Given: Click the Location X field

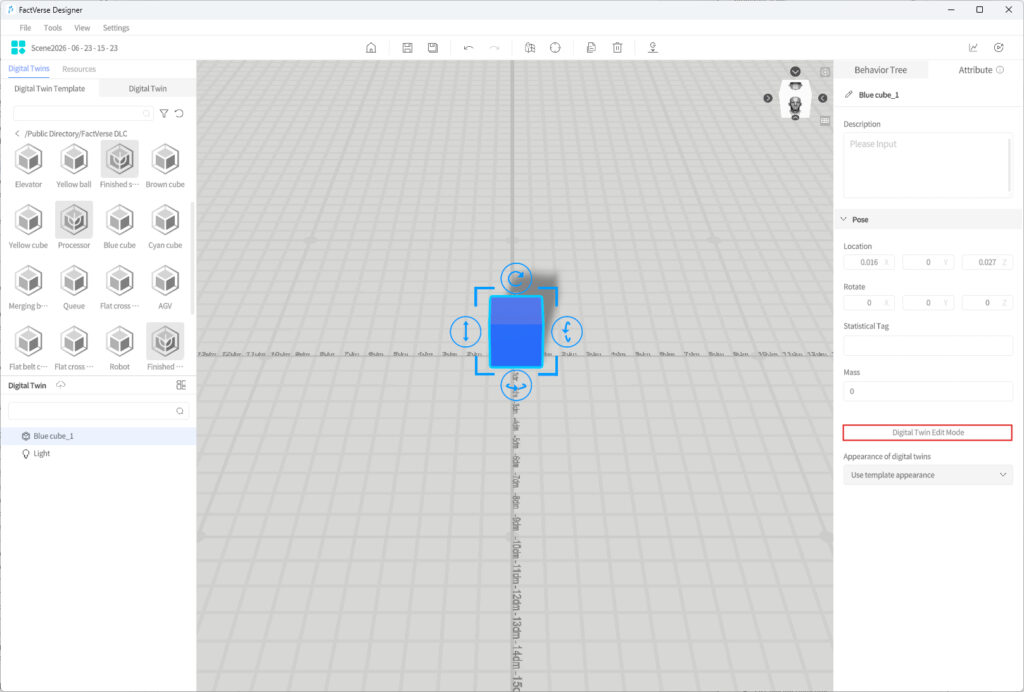Looking at the screenshot, I should (869, 262).
